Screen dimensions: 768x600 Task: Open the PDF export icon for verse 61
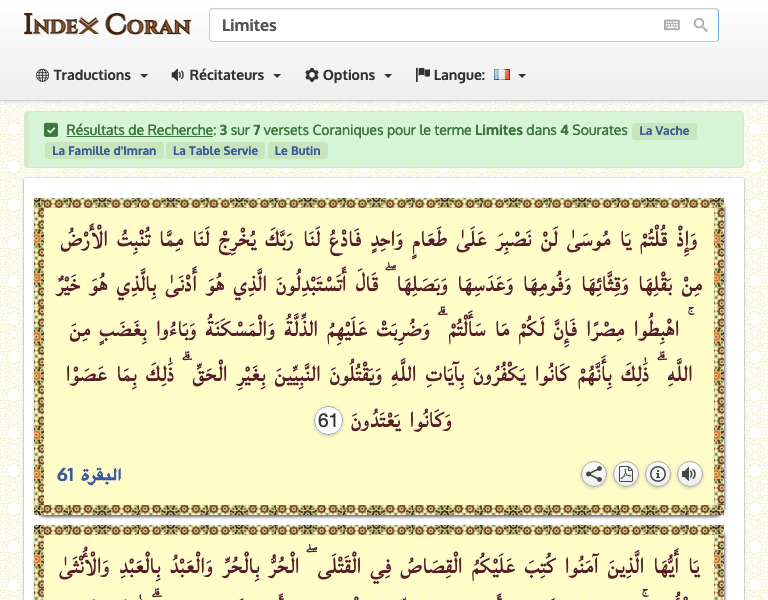click(626, 474)
